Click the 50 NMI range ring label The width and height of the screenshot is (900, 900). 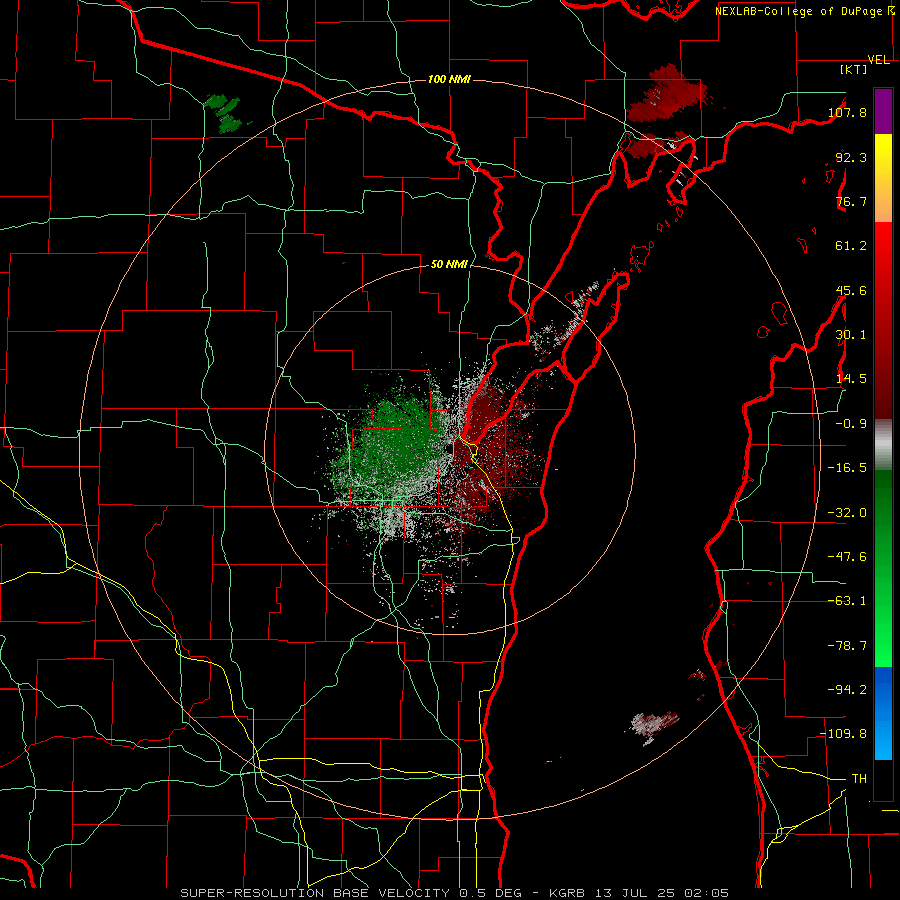coord(449,264)
